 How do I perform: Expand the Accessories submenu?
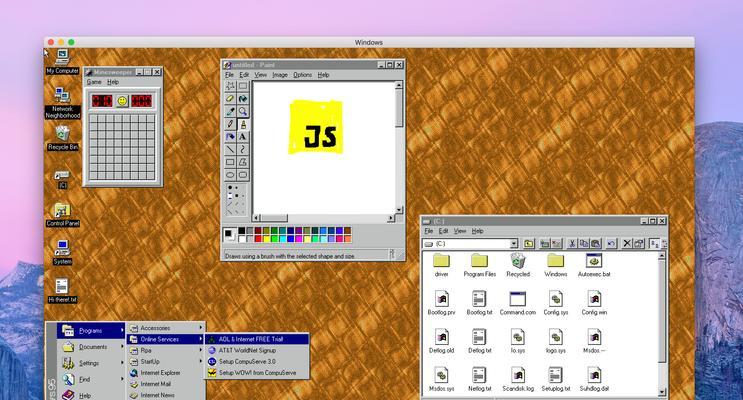coord(167,328)
